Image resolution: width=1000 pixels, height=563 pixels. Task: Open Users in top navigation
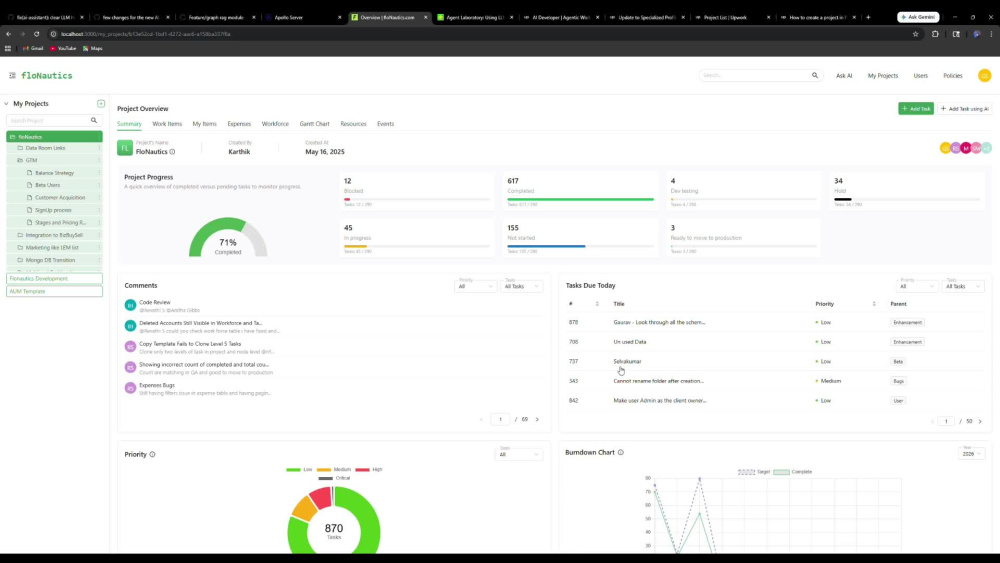point(920,76)
